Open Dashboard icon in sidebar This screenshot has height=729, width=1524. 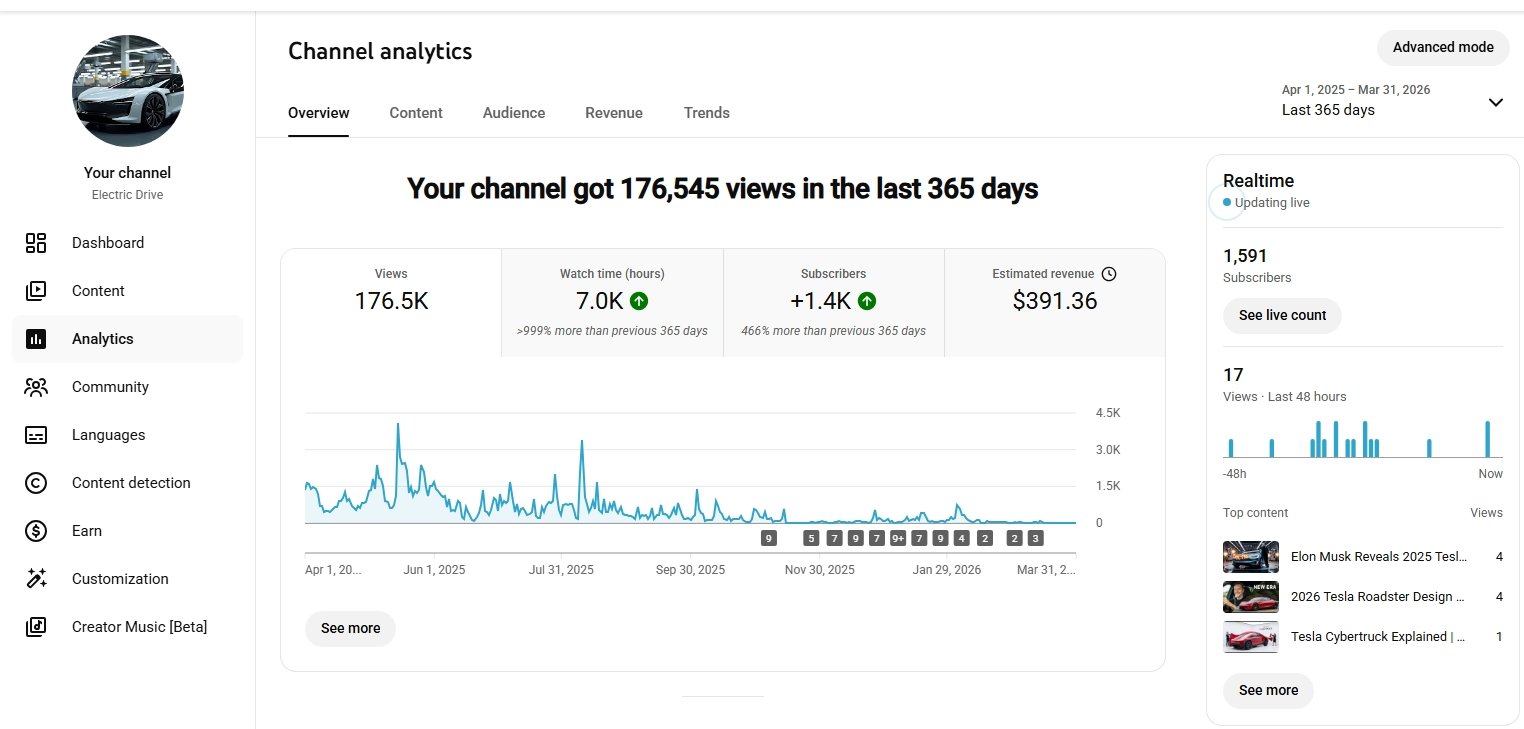coord(36,243)
